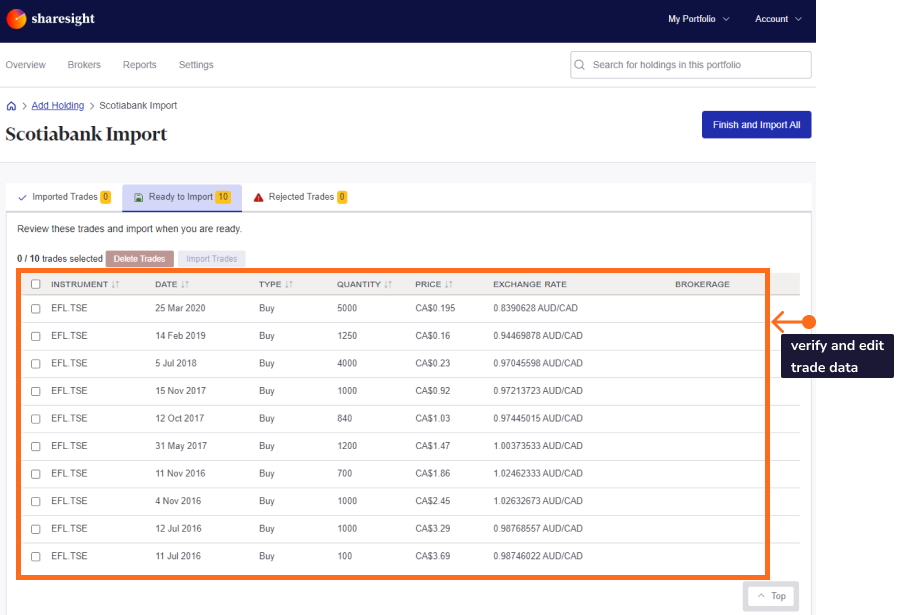Click the Rejected Trades warning triangle icon
This screenshot has width=903, height=615.
coord(259,198)
